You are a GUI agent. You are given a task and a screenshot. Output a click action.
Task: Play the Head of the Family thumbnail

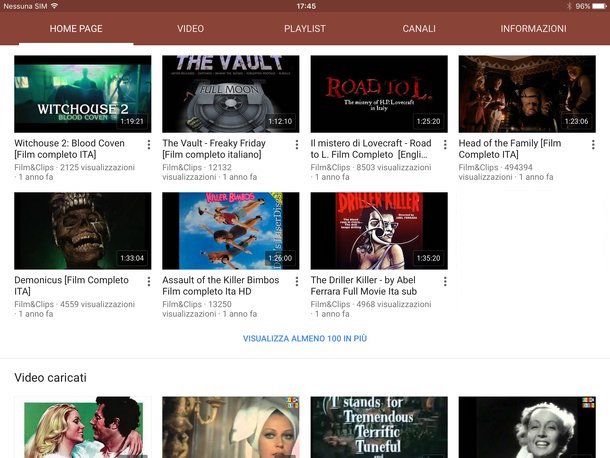click(x=527, y=94)
